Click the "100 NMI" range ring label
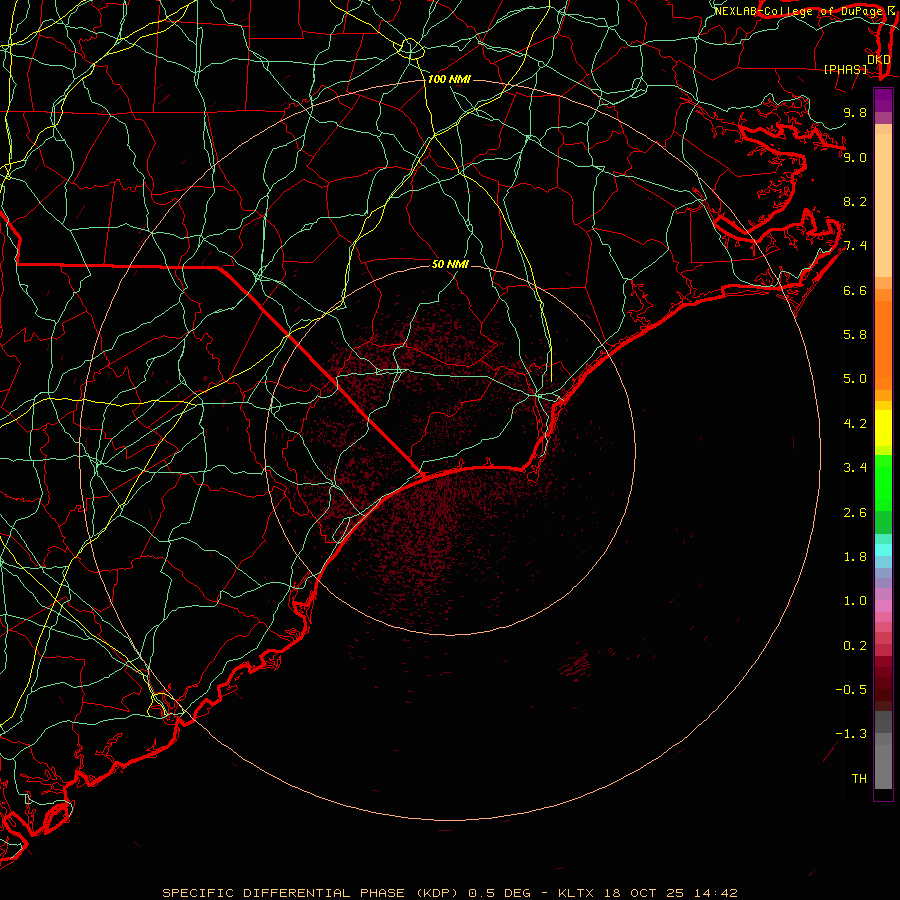Screen dimensions: 900x900 [449, 79]
